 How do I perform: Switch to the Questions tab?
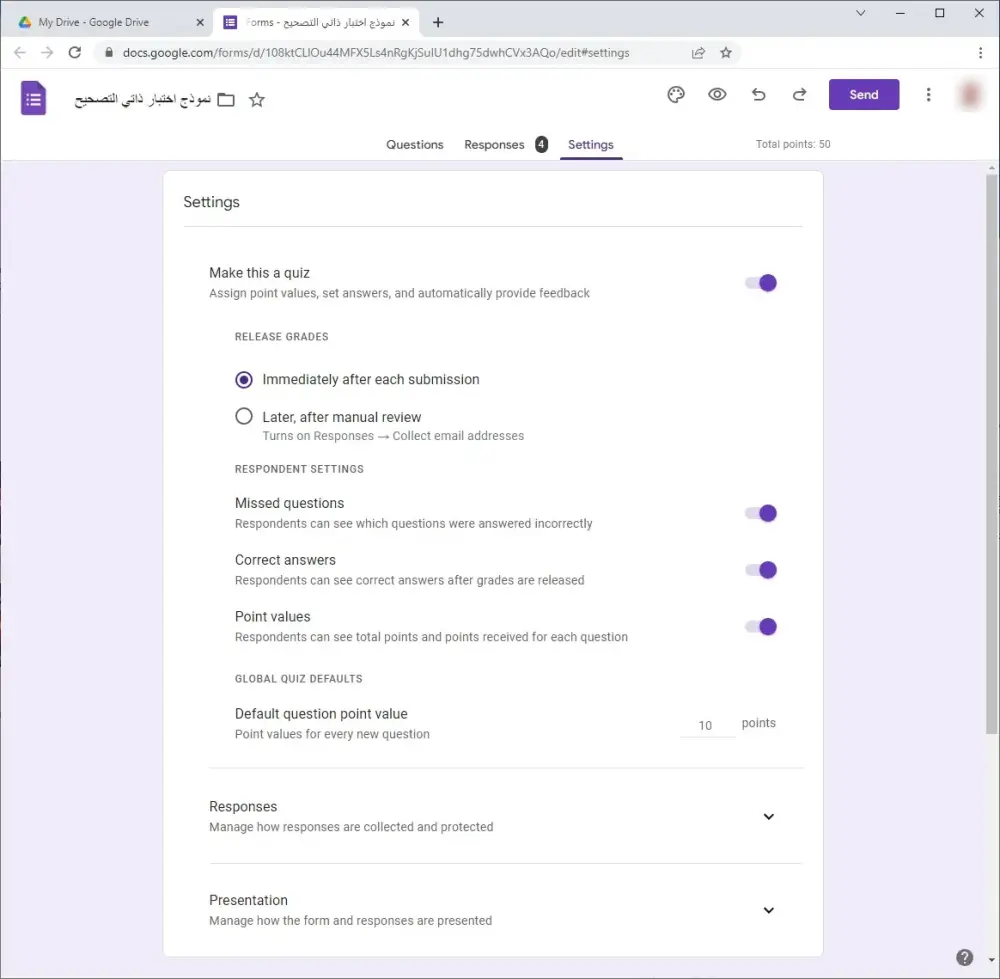415,145
